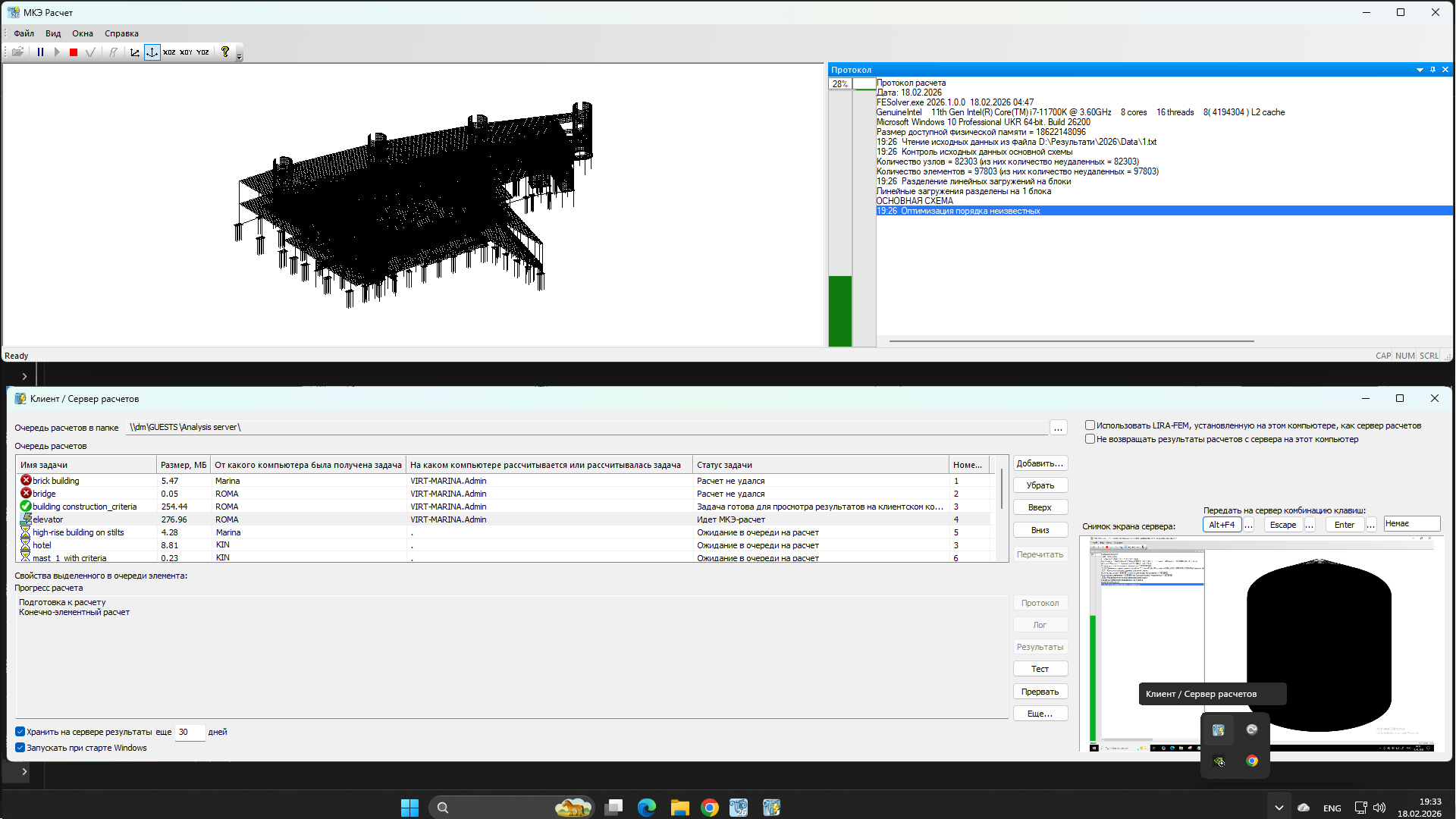
Task: Open the Файл menu
Action: (24, 33)
